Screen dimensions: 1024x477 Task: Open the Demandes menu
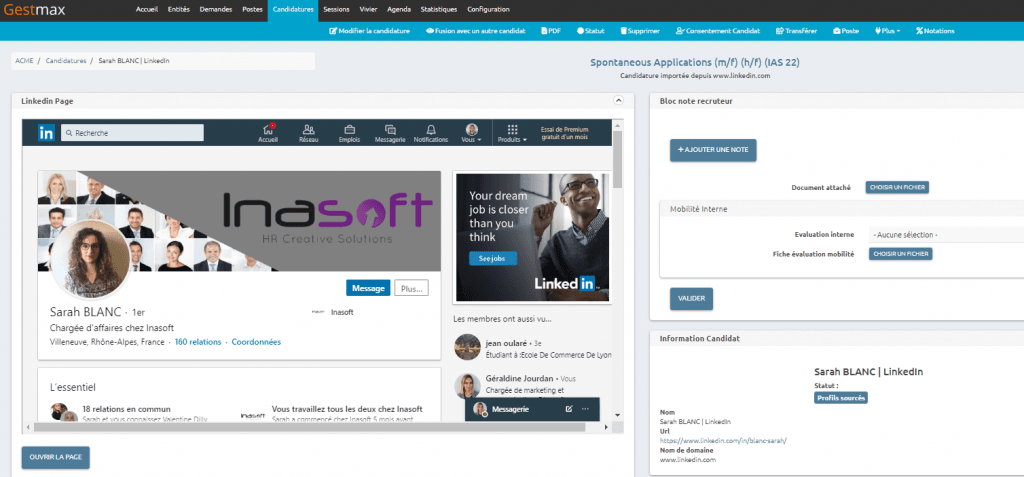pyautogui.click(x=214, y=10)
